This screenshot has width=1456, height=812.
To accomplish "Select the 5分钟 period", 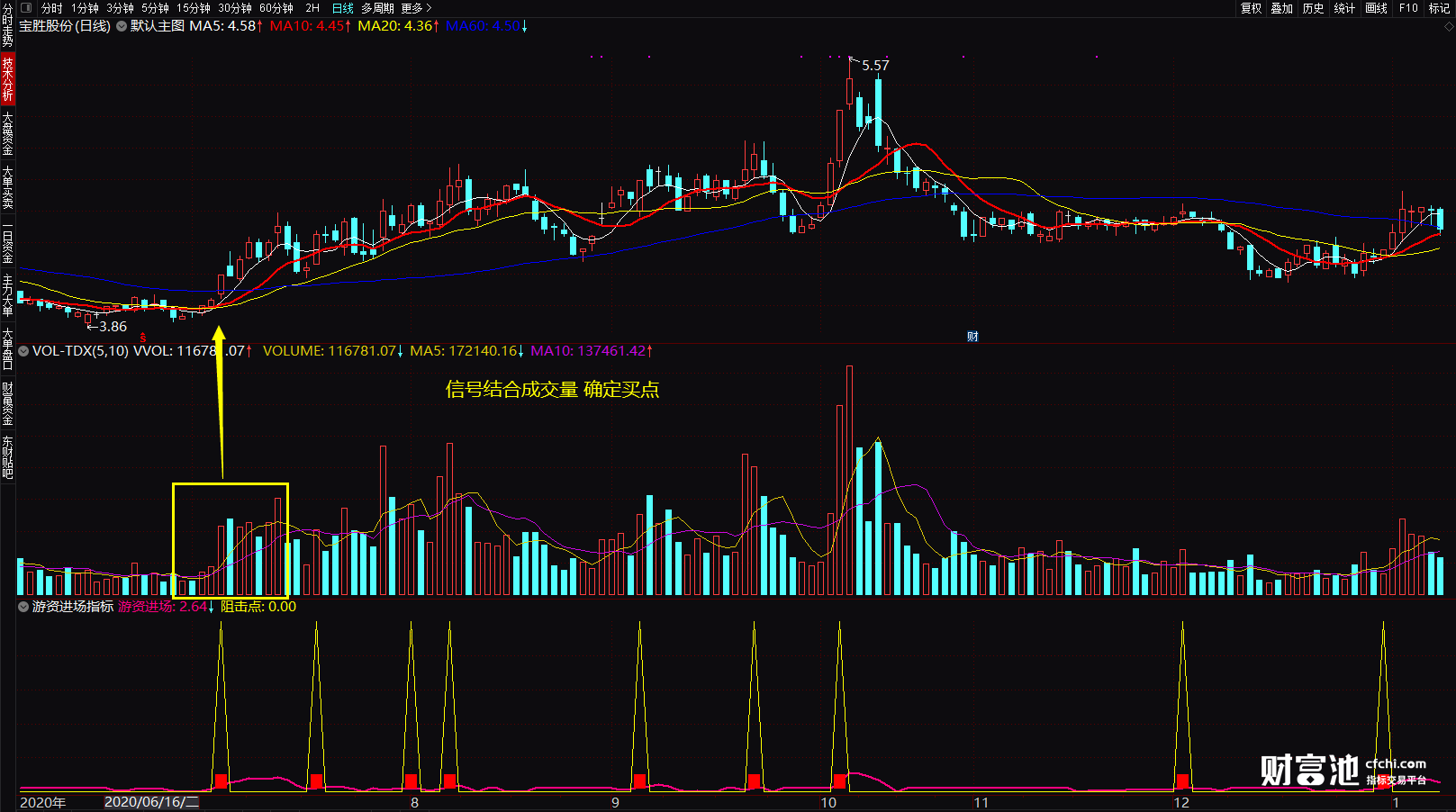I will point(155,8).
